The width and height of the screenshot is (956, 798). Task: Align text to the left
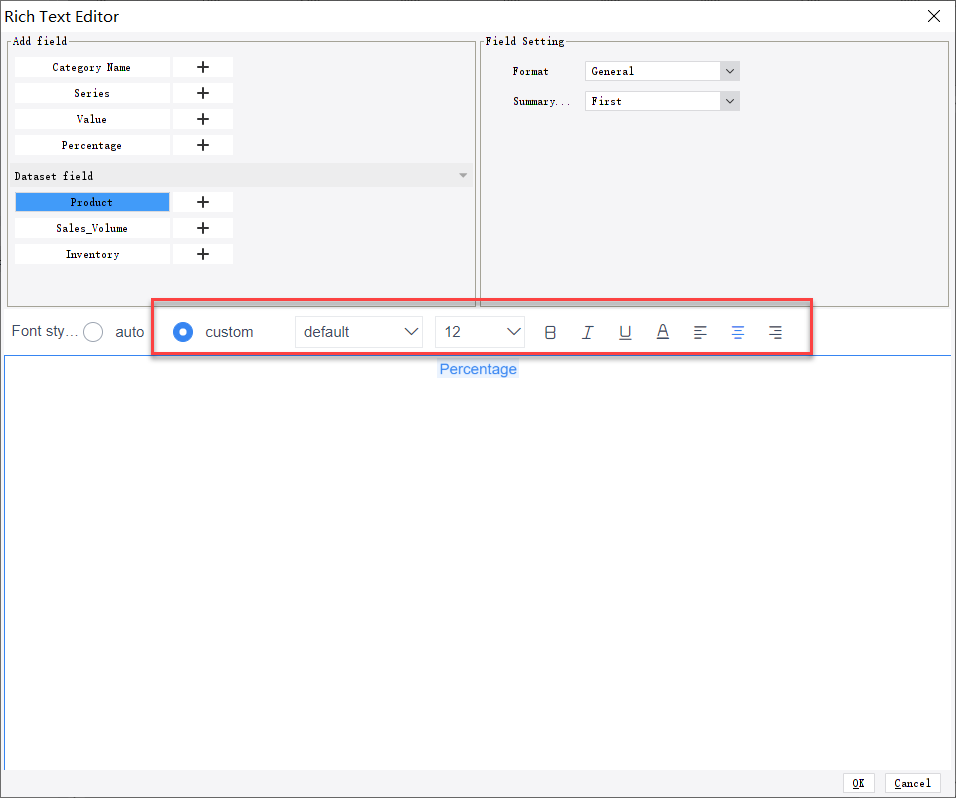pos(700,332)
